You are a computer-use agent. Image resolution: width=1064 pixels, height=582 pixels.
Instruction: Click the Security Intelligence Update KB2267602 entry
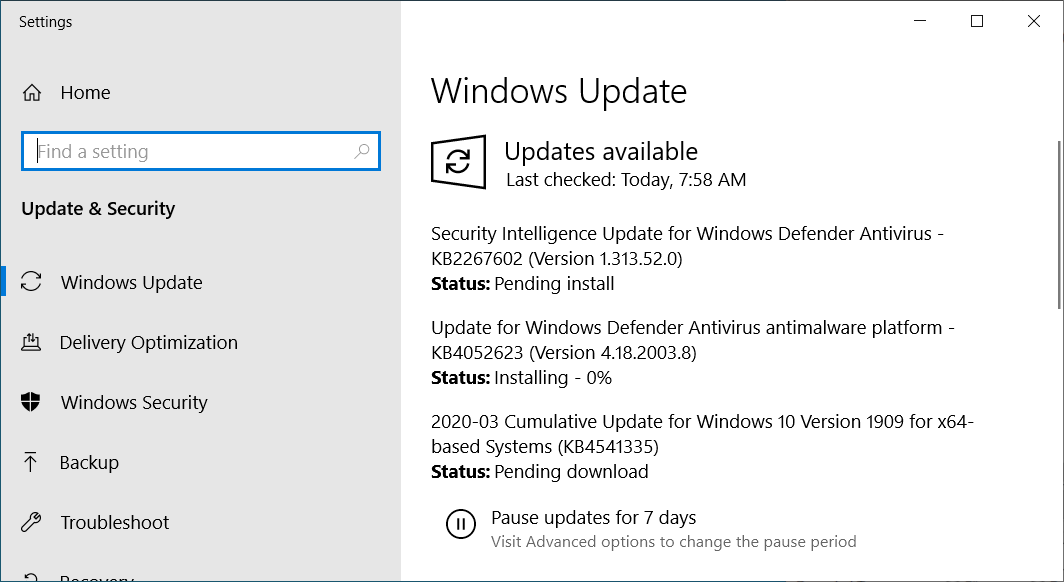(687, 246)
